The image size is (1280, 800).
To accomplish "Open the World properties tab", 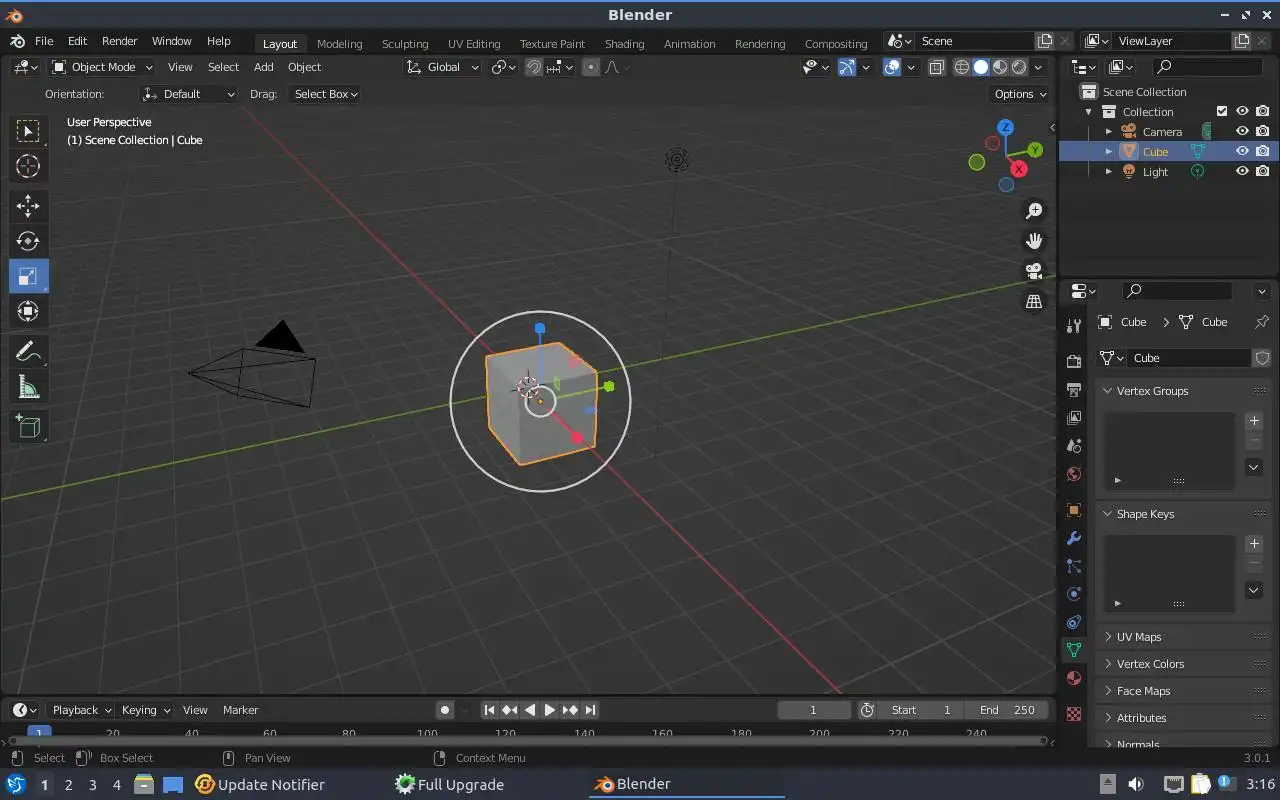I will point(1074,474).
